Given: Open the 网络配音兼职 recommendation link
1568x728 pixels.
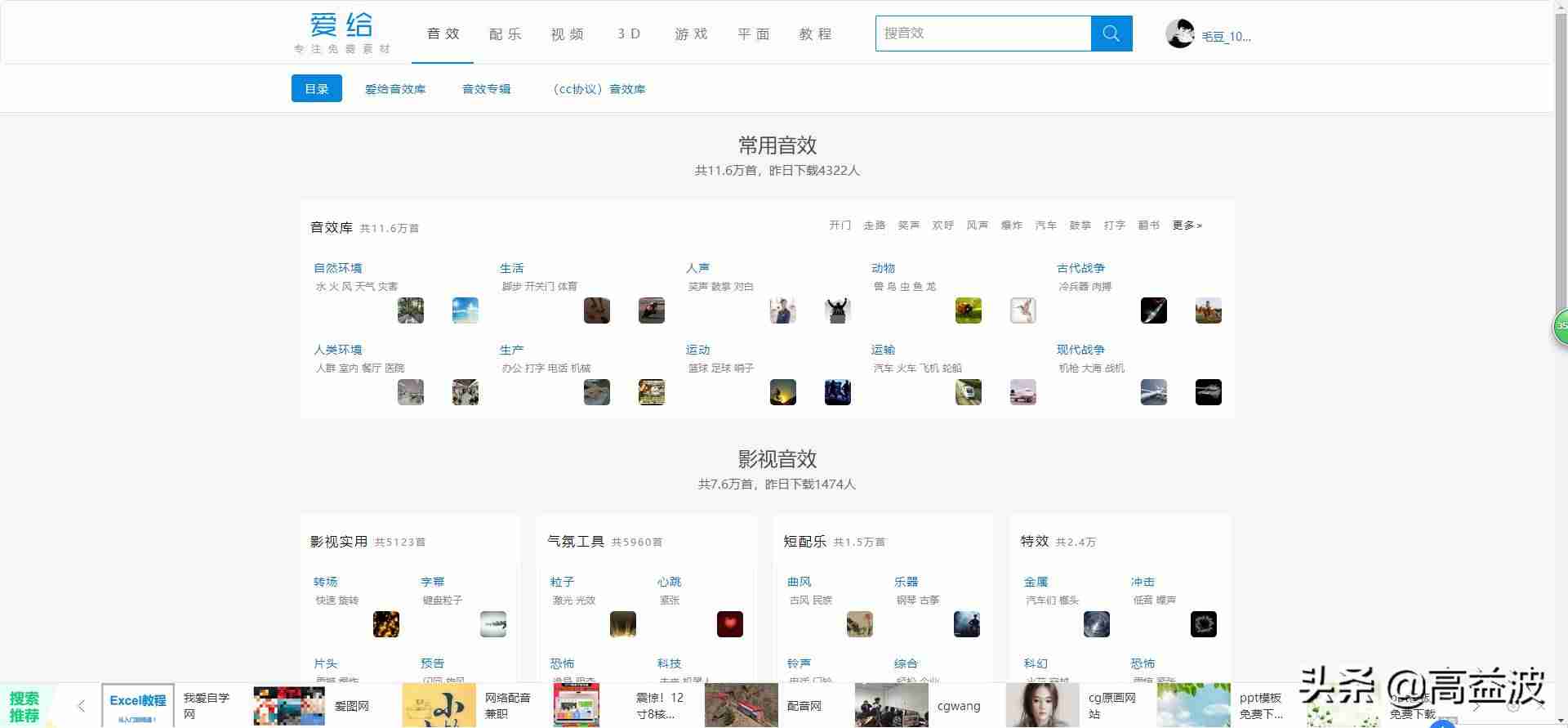Looking at the screenshot, I should 508,706.
